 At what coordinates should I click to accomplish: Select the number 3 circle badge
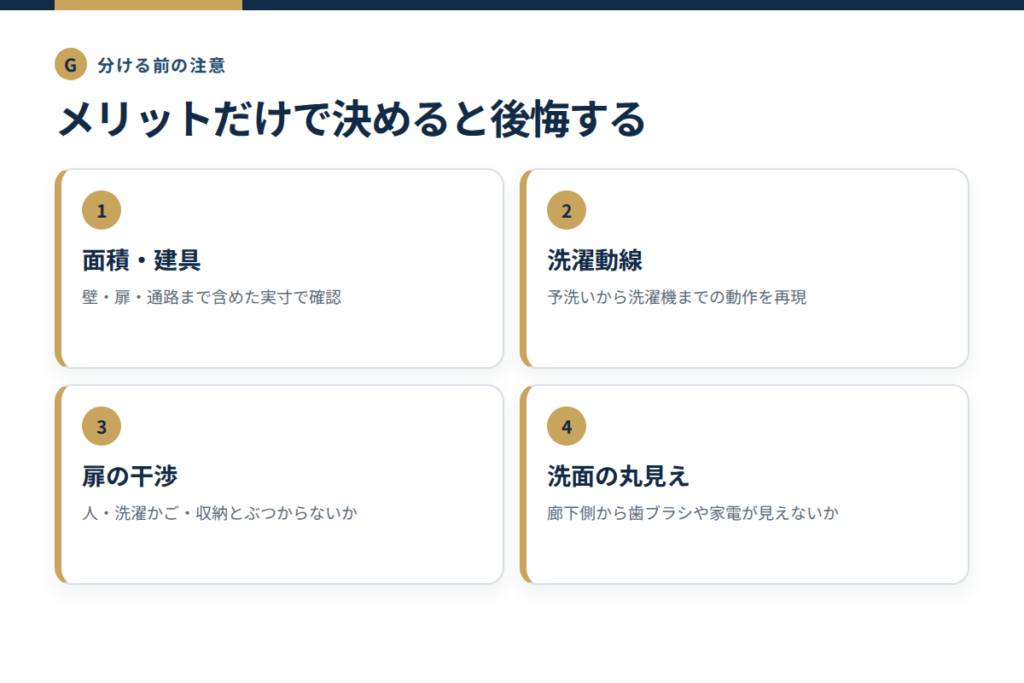pyautogui.click(x=101, y=426)
